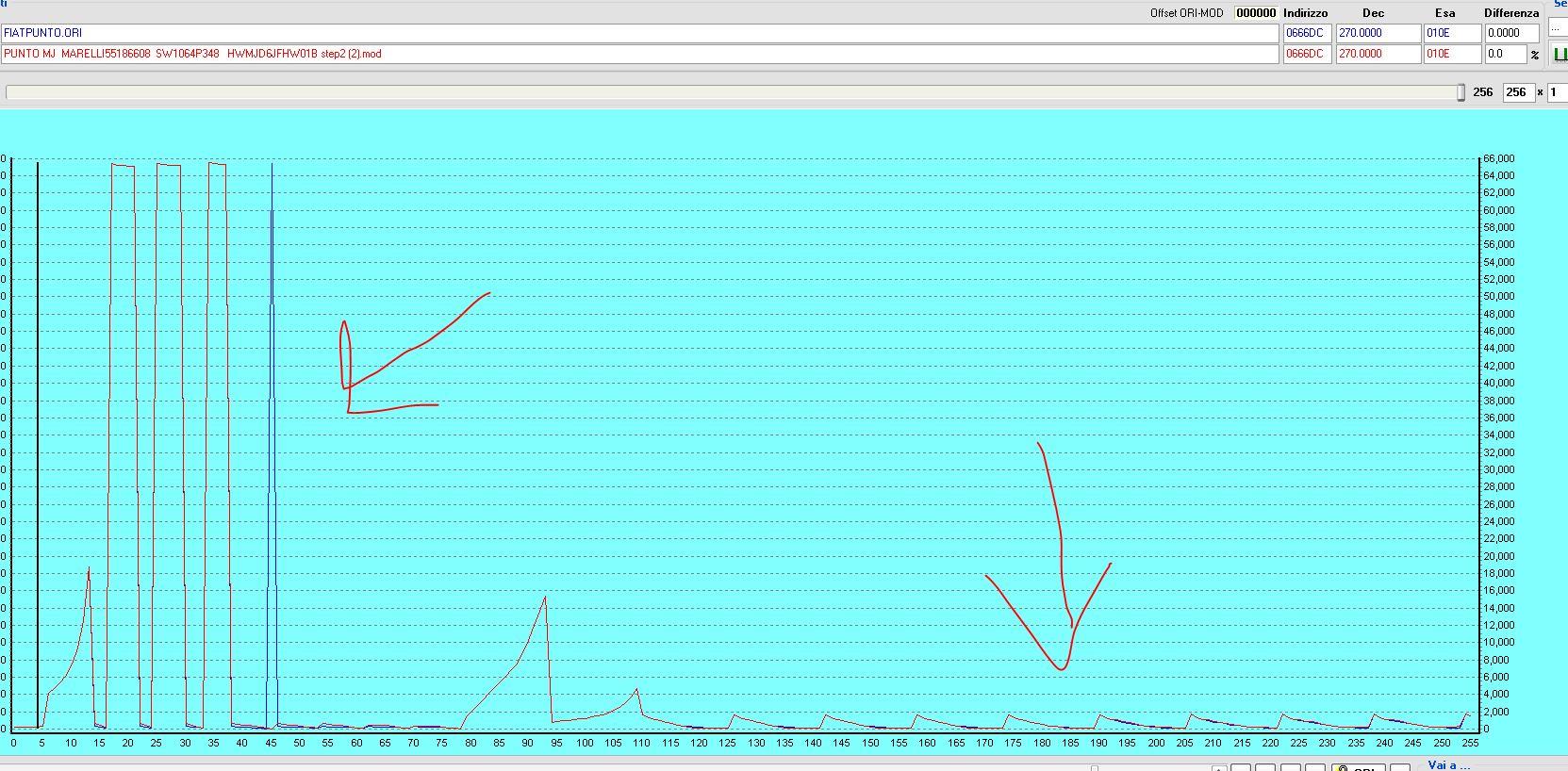Click the ORI Indirizzo address field
Screen dimensions: 1568x771
1307,33
